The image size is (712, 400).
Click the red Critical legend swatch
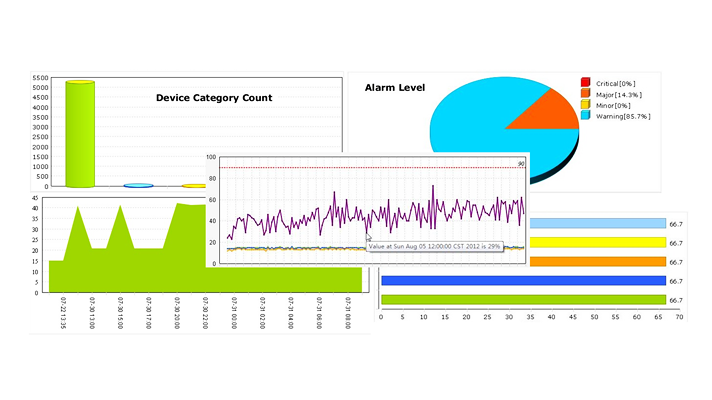pos(586,83)
